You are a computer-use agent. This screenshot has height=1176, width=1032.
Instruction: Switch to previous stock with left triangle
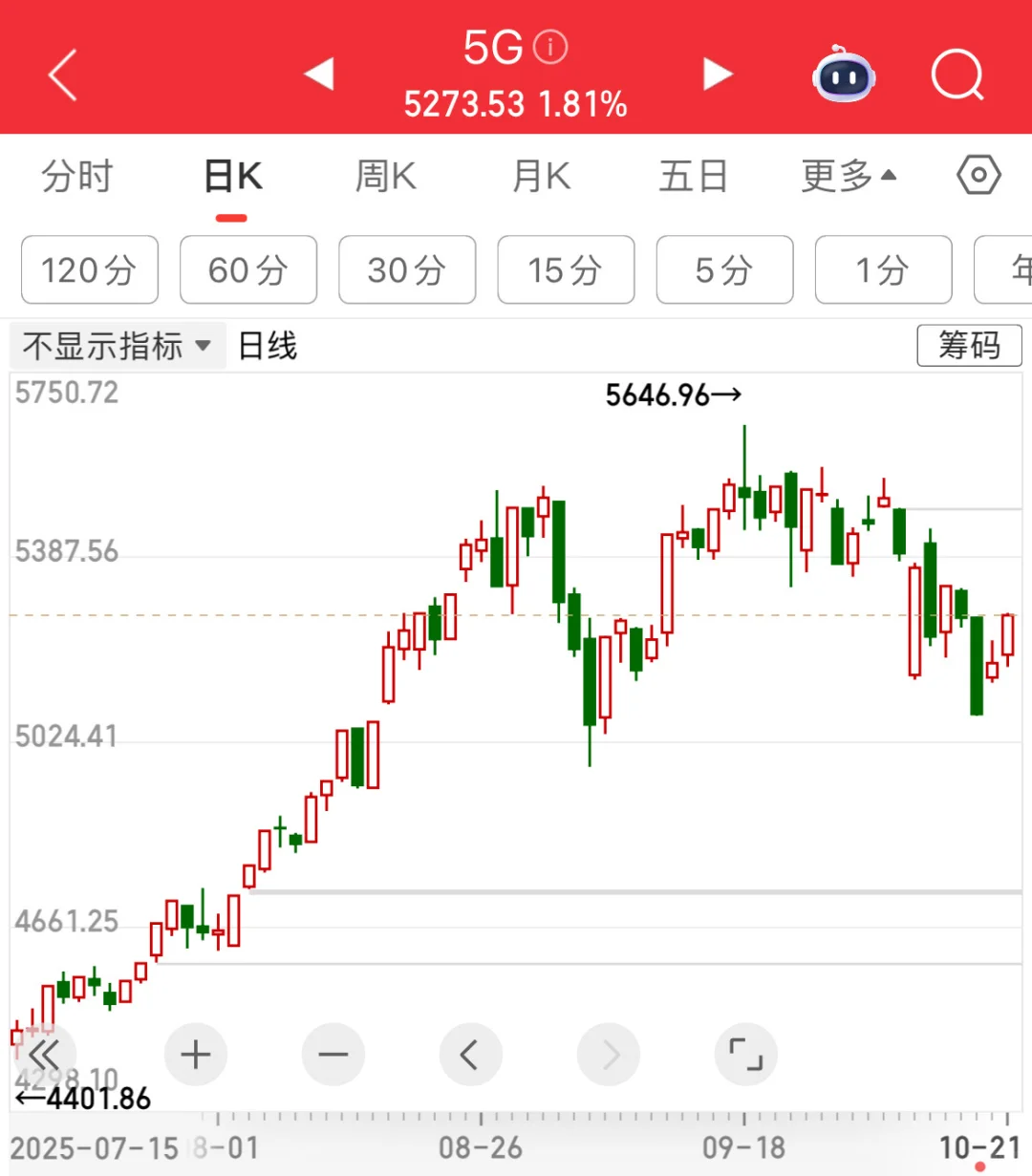319,73
